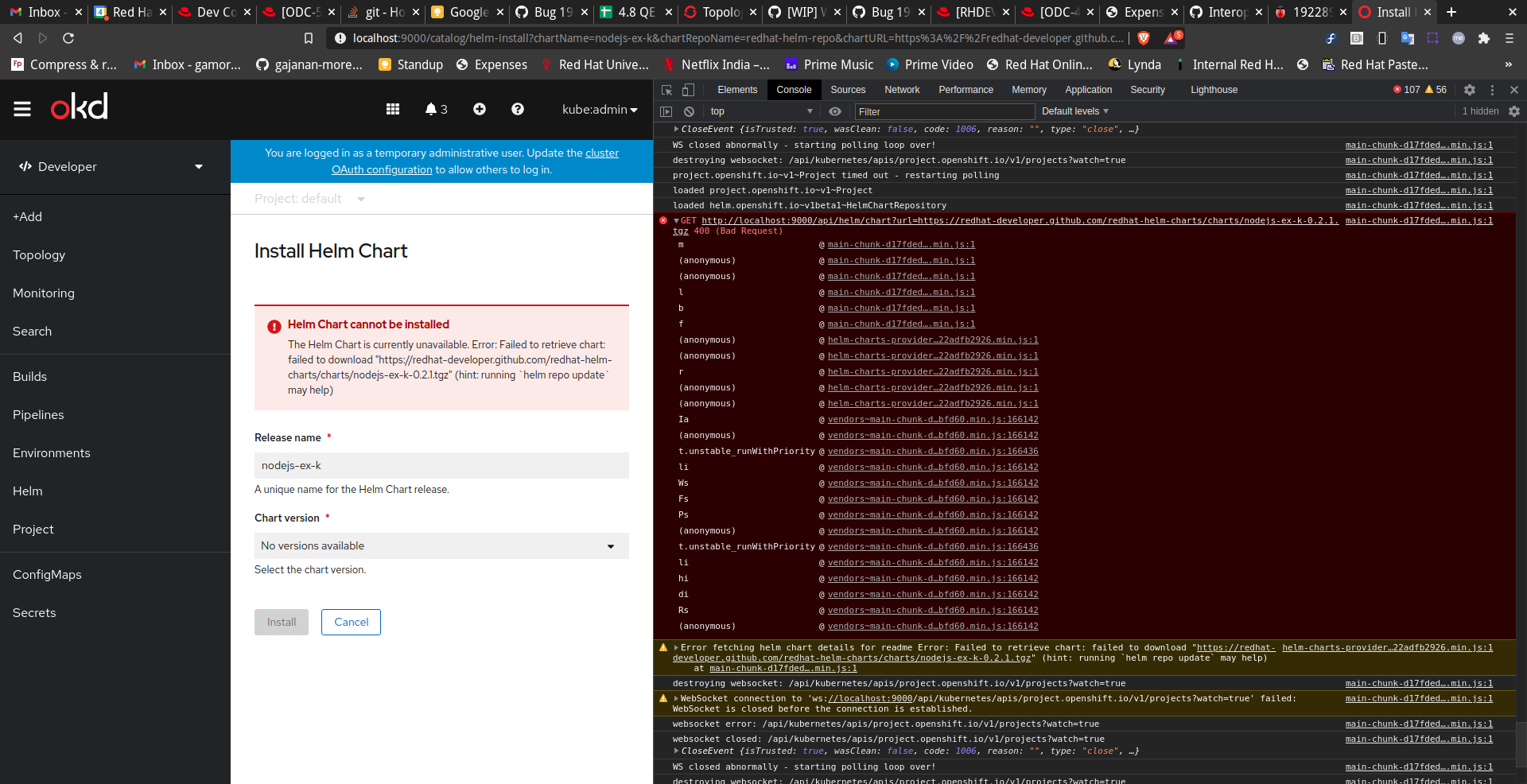Follow the OAuth configuration link
The height and width of the screenshot is (784, 1527).
tap(382, 169)
